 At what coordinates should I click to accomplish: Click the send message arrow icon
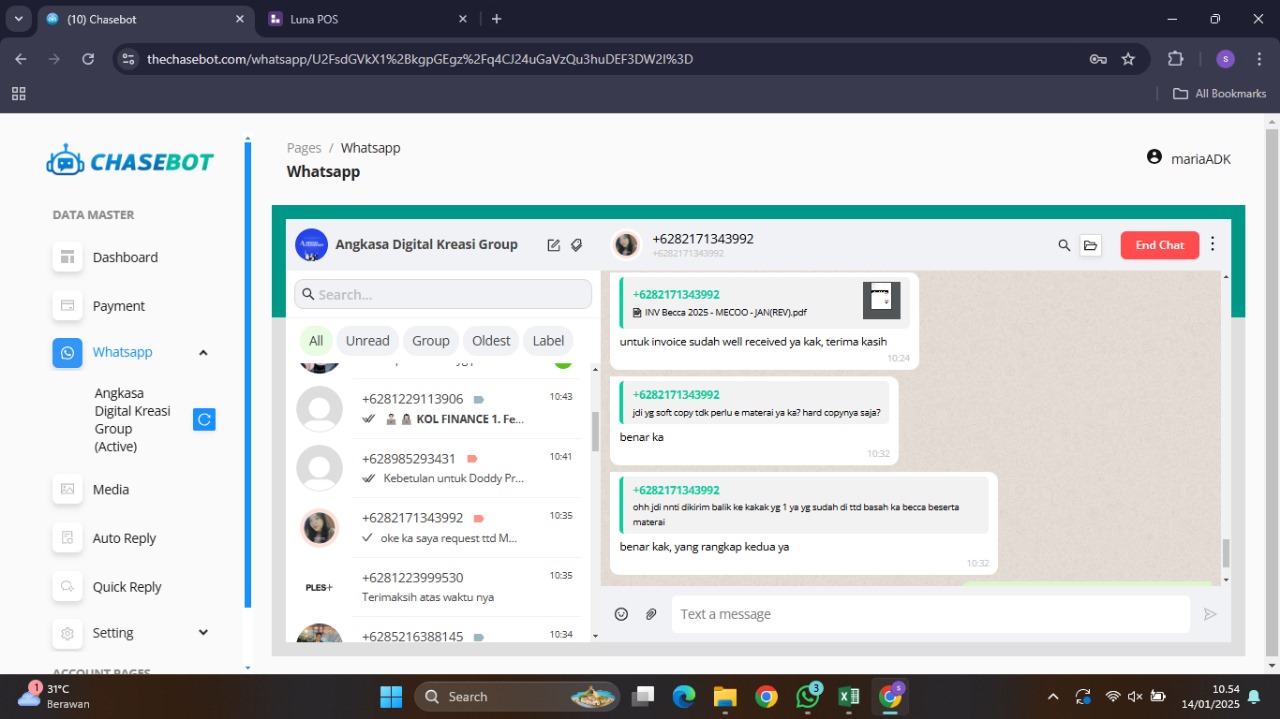pos(1210,614)
